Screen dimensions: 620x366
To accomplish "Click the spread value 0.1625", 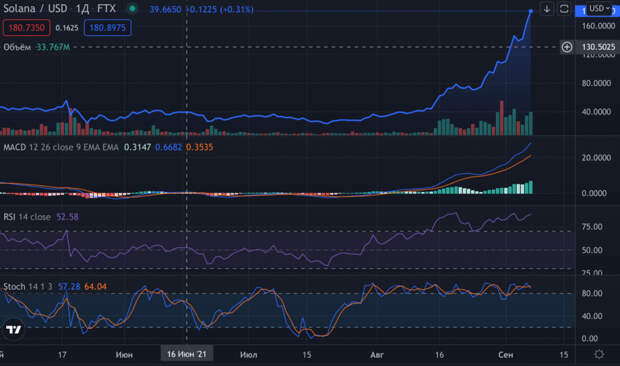I will pyautogui.click(x=67, y=28).
